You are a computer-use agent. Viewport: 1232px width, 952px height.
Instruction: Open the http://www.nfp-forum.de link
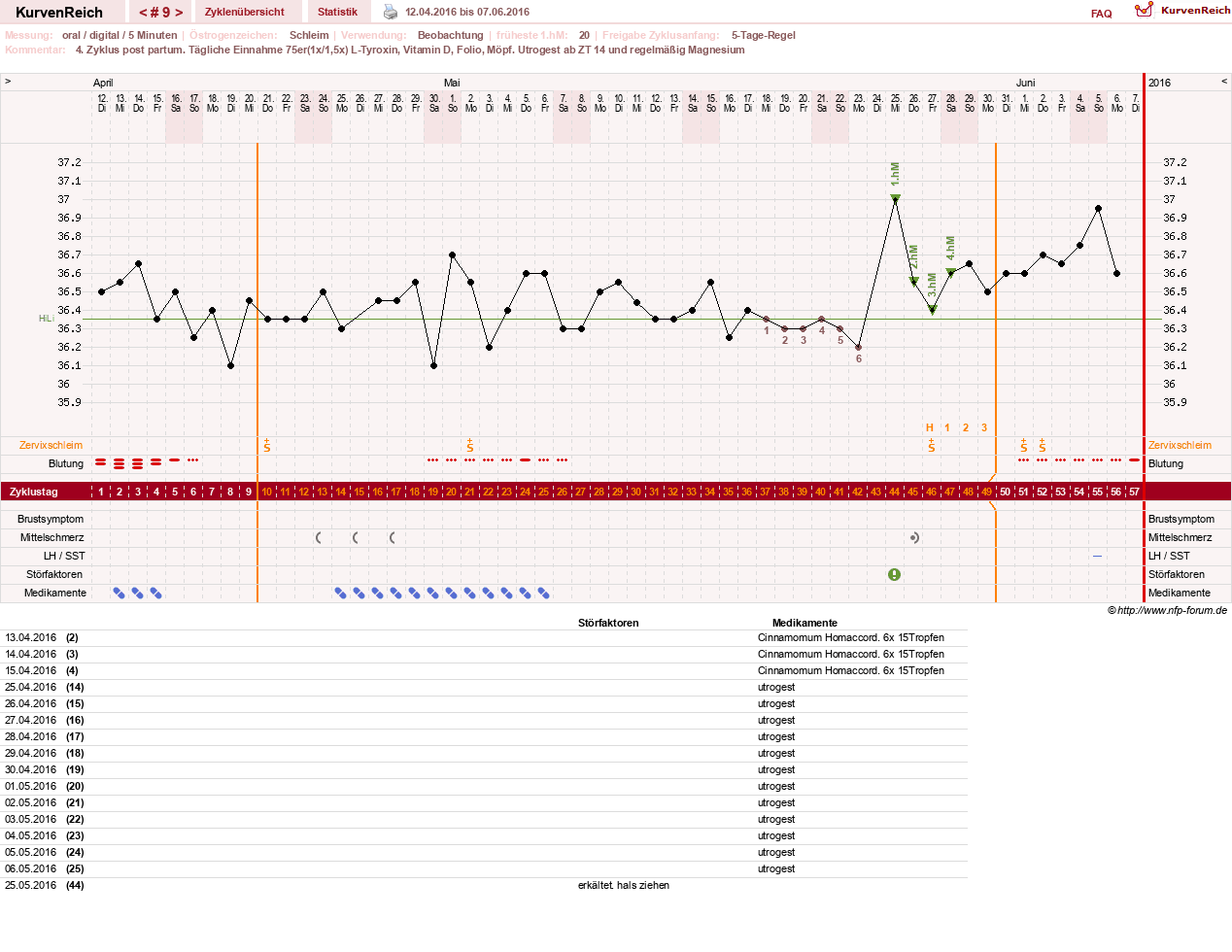coord(1172,611)
